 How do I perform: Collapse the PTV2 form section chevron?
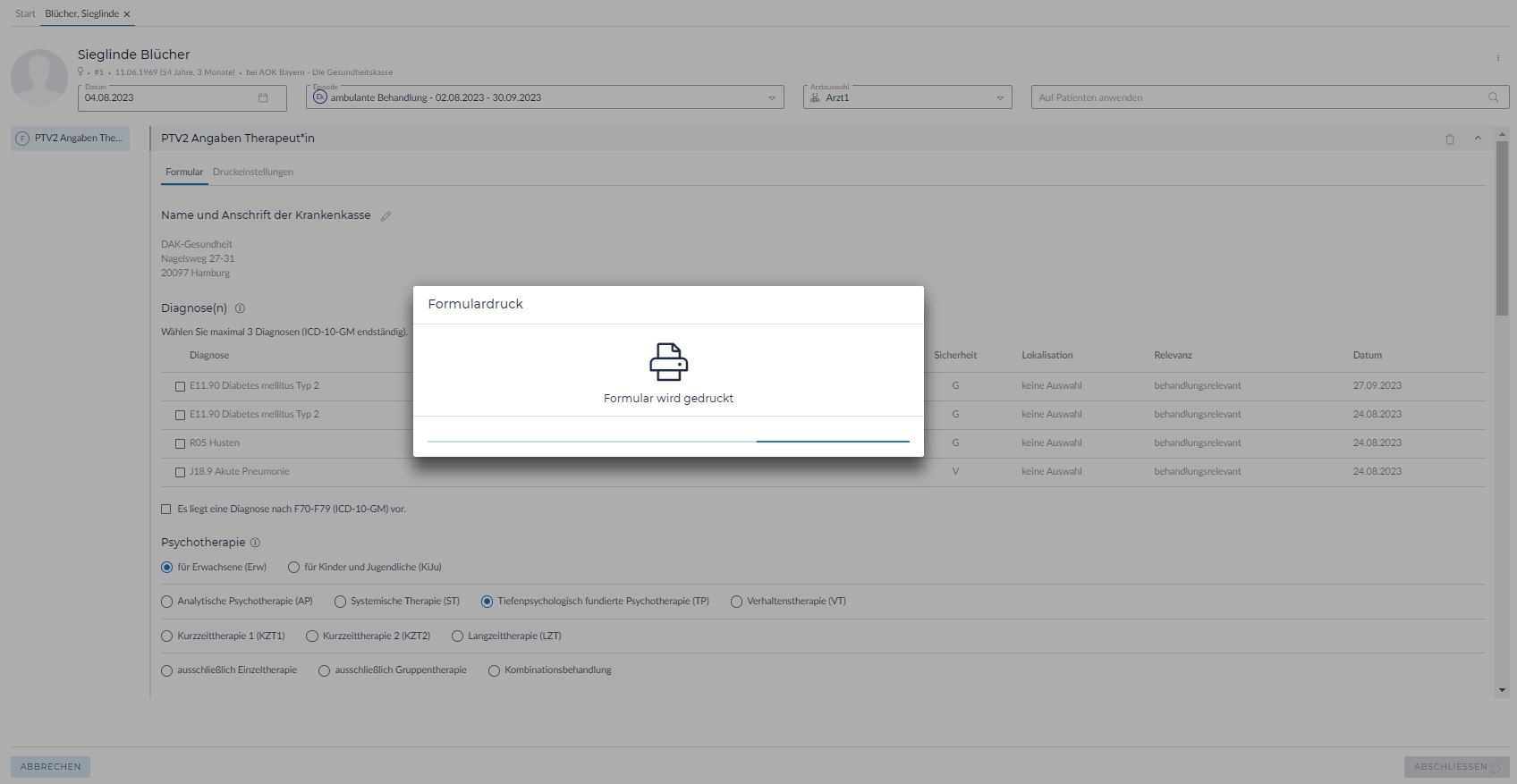(x=1478, y=139)
